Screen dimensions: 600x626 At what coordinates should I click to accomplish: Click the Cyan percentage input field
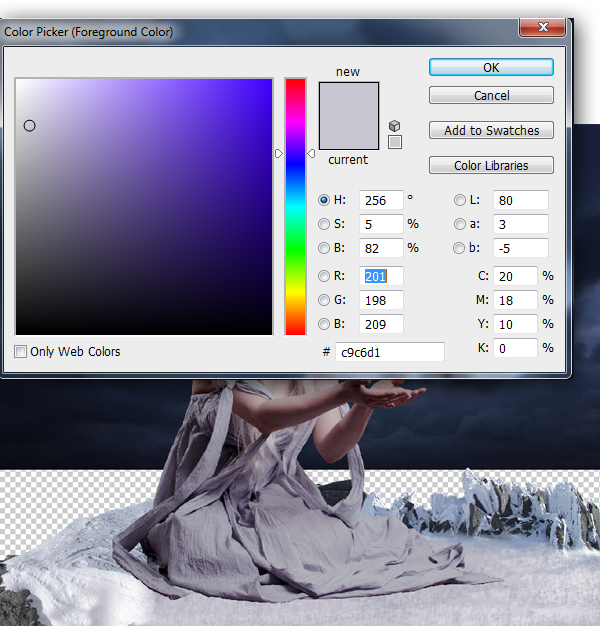515,276
